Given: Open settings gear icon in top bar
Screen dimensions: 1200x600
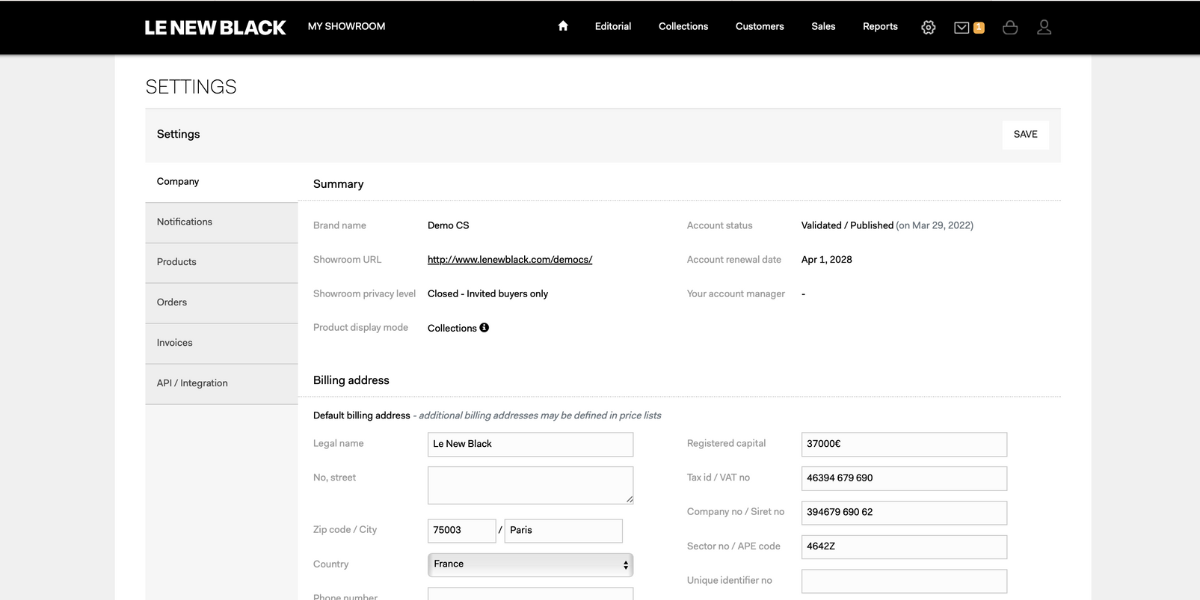Looking at the screenshot, I should (928, 27).
